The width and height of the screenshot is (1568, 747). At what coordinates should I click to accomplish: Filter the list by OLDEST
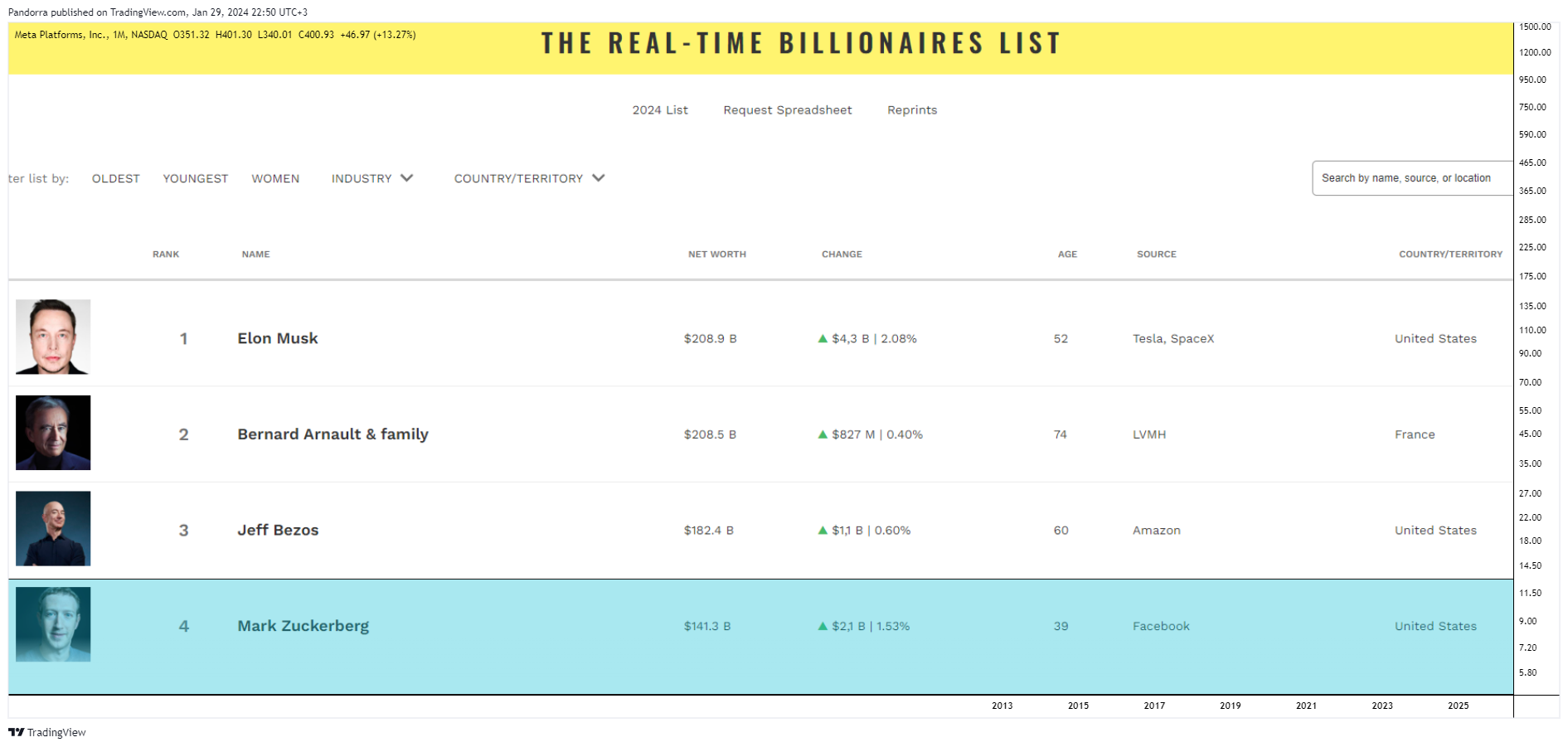click(116, 178)
